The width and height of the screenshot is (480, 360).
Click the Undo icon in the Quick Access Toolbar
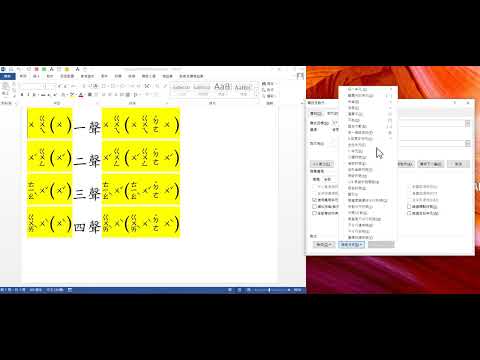click(19, 69)
